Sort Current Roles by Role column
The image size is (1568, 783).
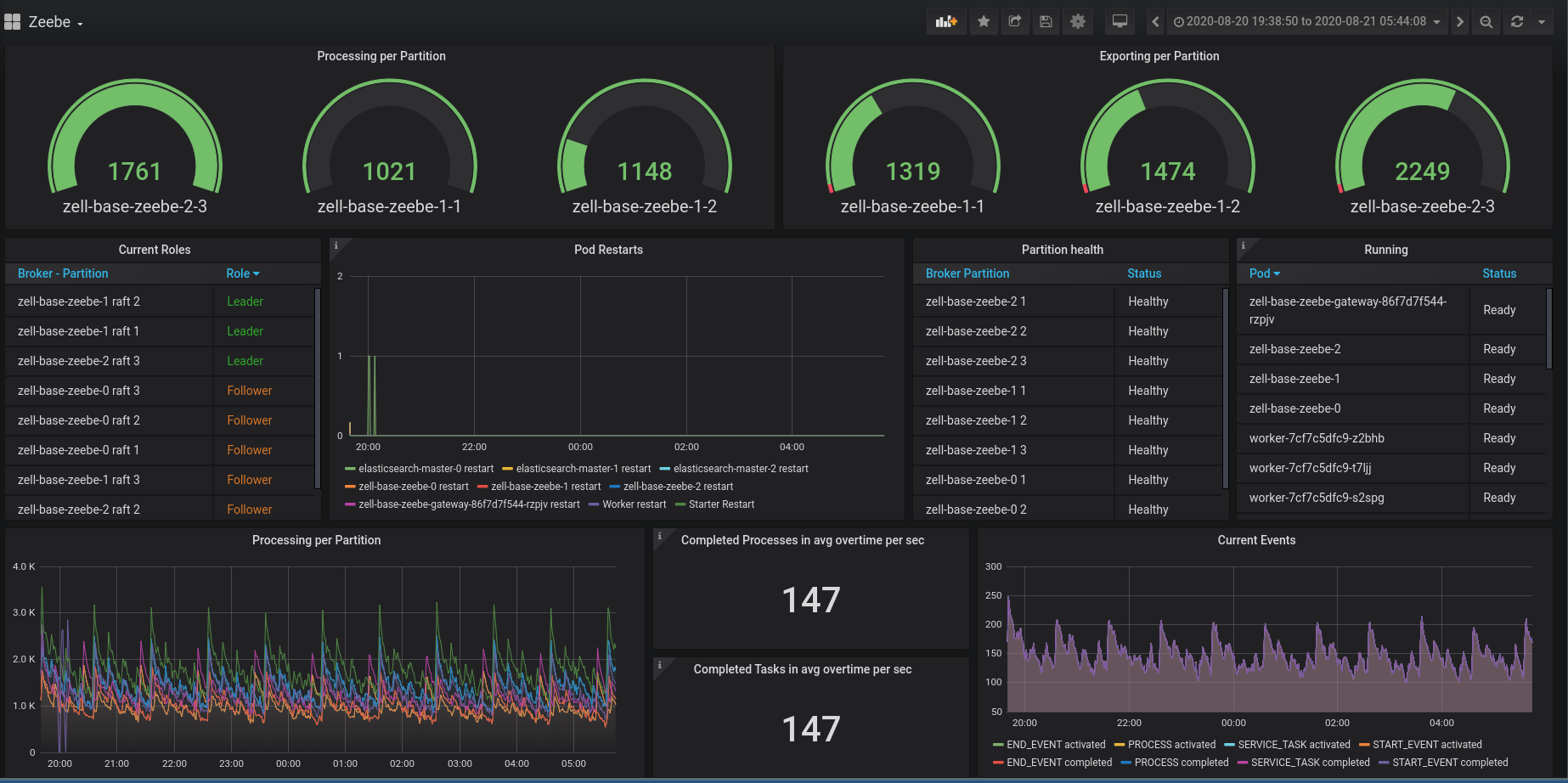tap(243, 273)
